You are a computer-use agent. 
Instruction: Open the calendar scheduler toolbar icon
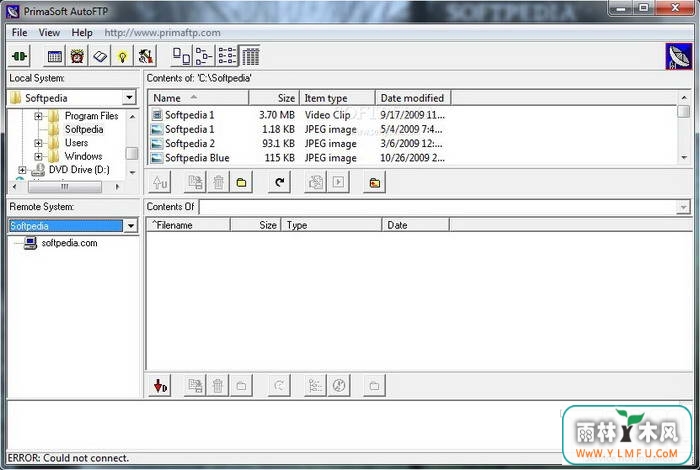[54, 56]
